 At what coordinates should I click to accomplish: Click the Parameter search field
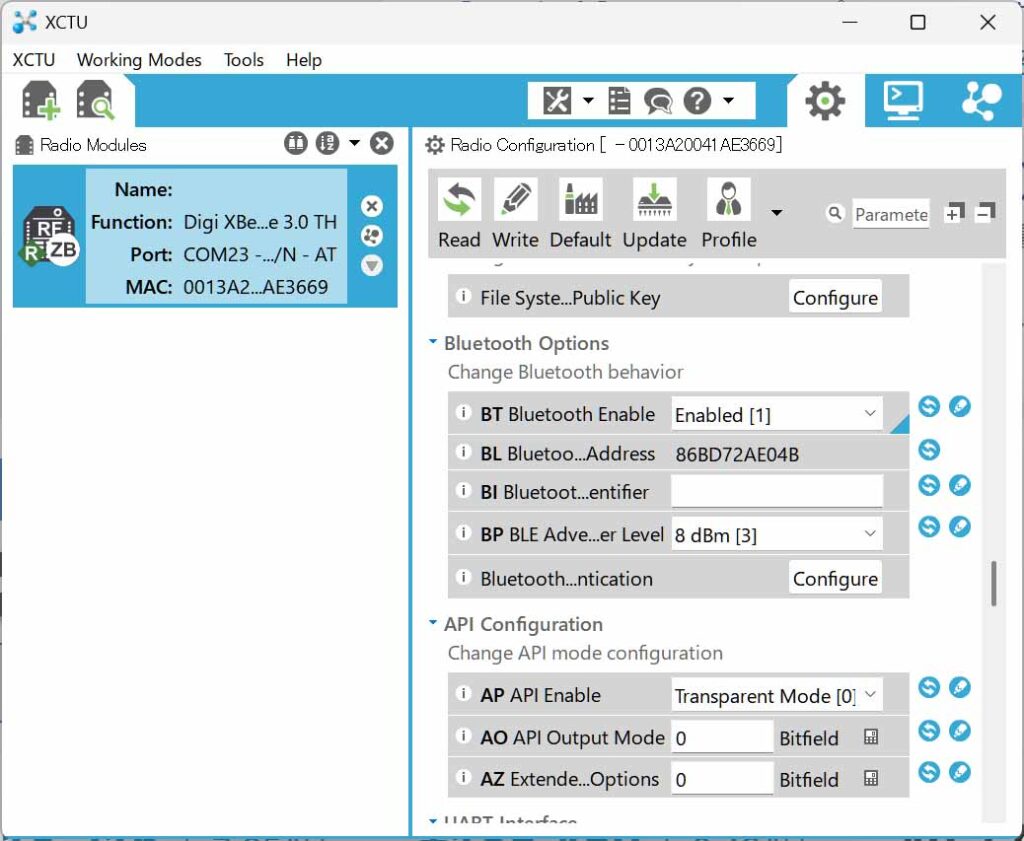coord(891,214)
